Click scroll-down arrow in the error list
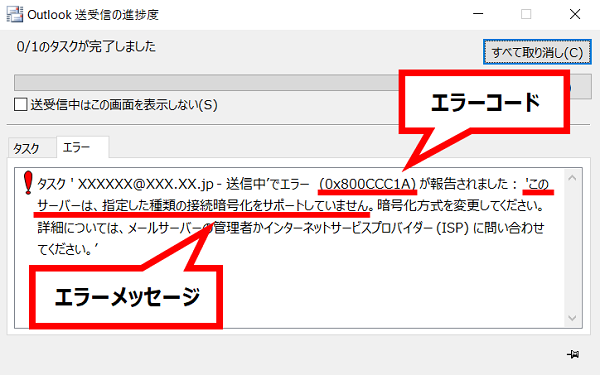Screen dimensions: 600x375 pyautogui.click(x=572, y=318)
